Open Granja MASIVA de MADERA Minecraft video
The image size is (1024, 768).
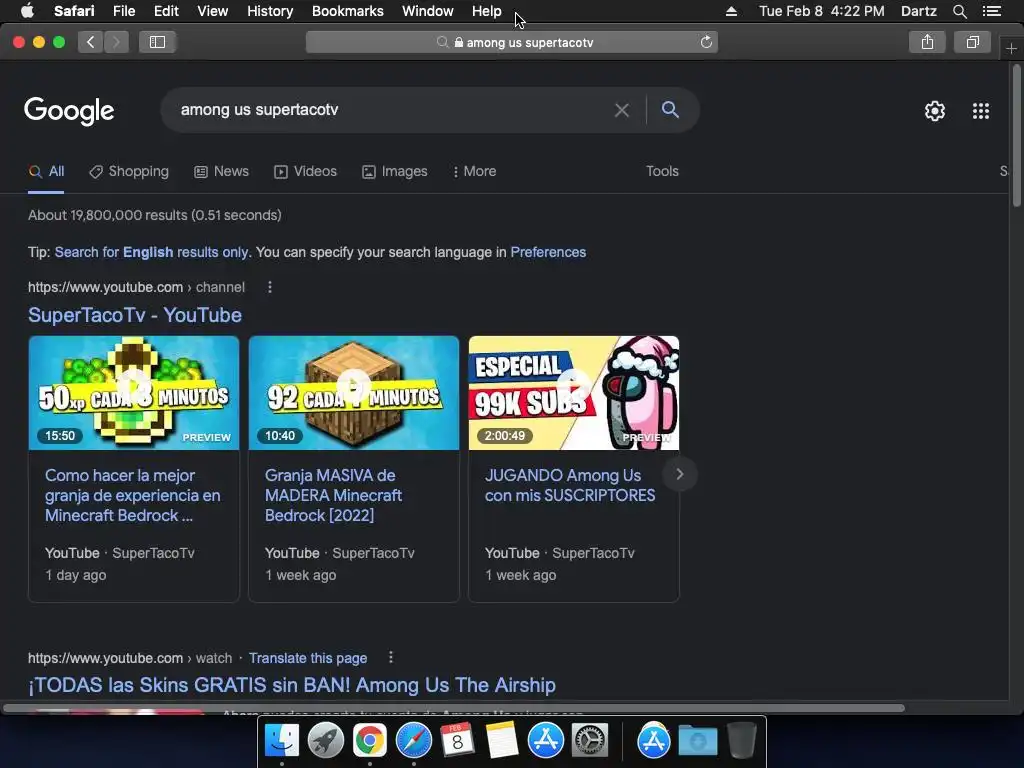coord(334,495)
